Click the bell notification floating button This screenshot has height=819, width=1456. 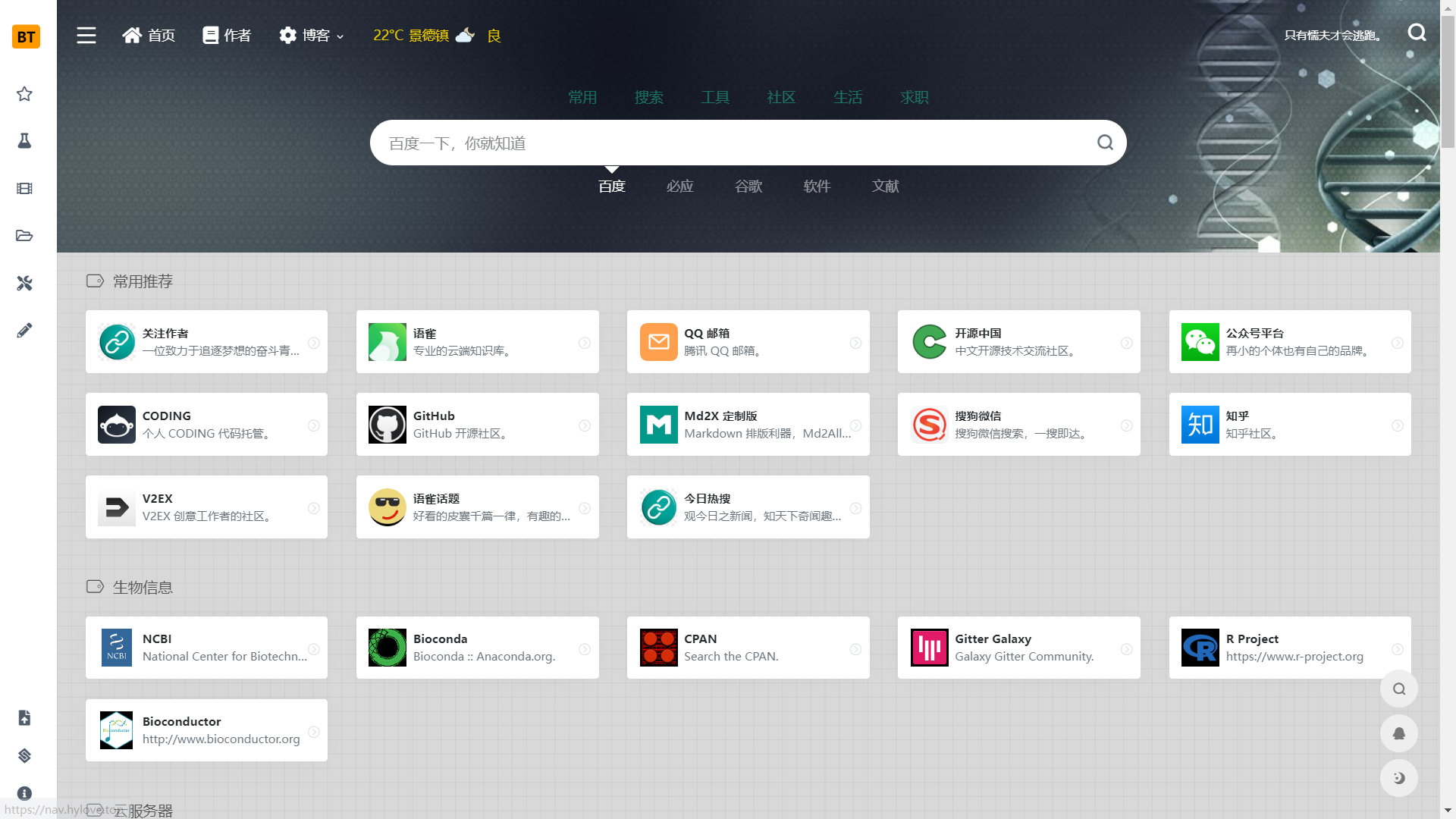click(1398, 733)
